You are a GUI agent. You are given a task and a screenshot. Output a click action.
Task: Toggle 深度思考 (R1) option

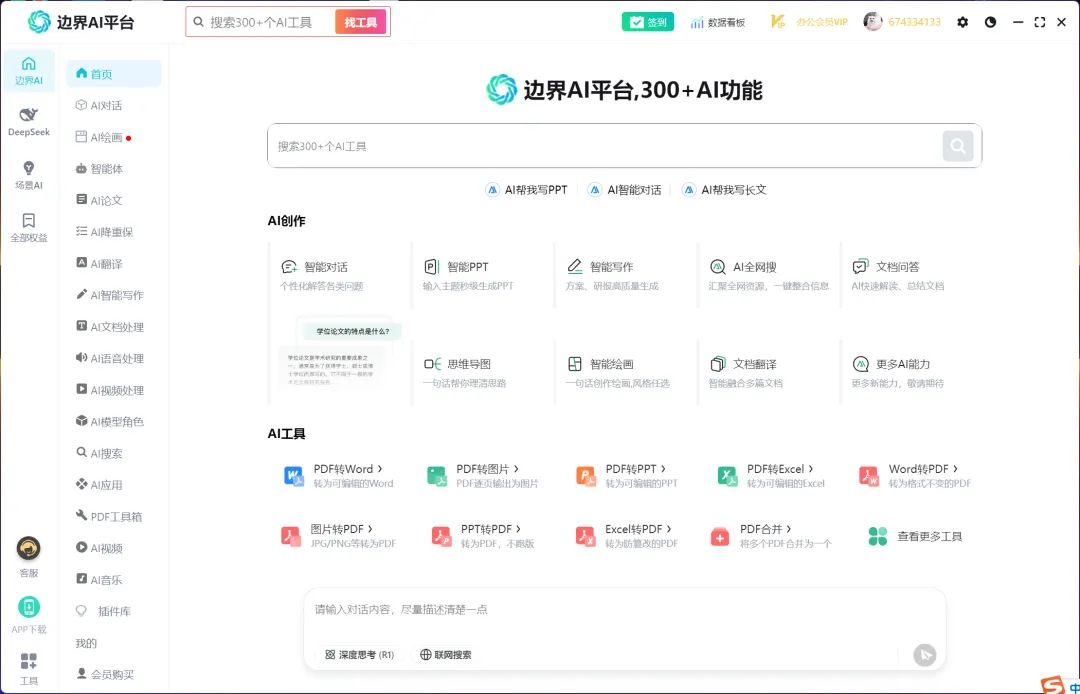tap(359, 655)
